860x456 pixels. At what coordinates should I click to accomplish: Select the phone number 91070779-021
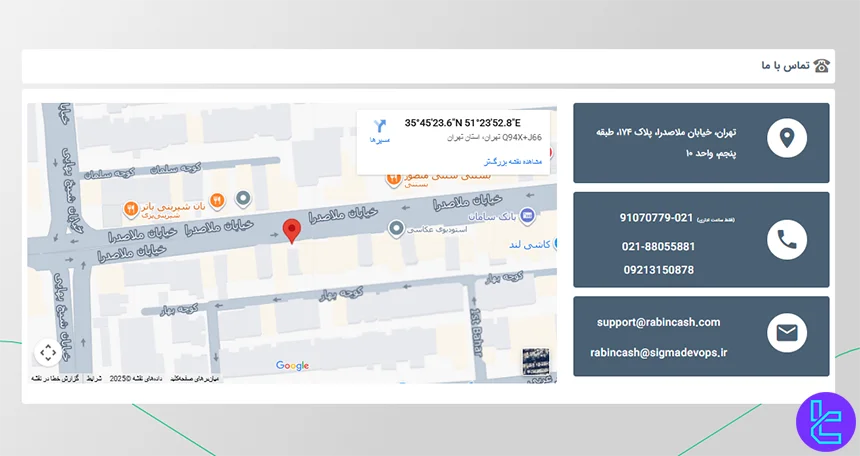(x=657, y=218)
